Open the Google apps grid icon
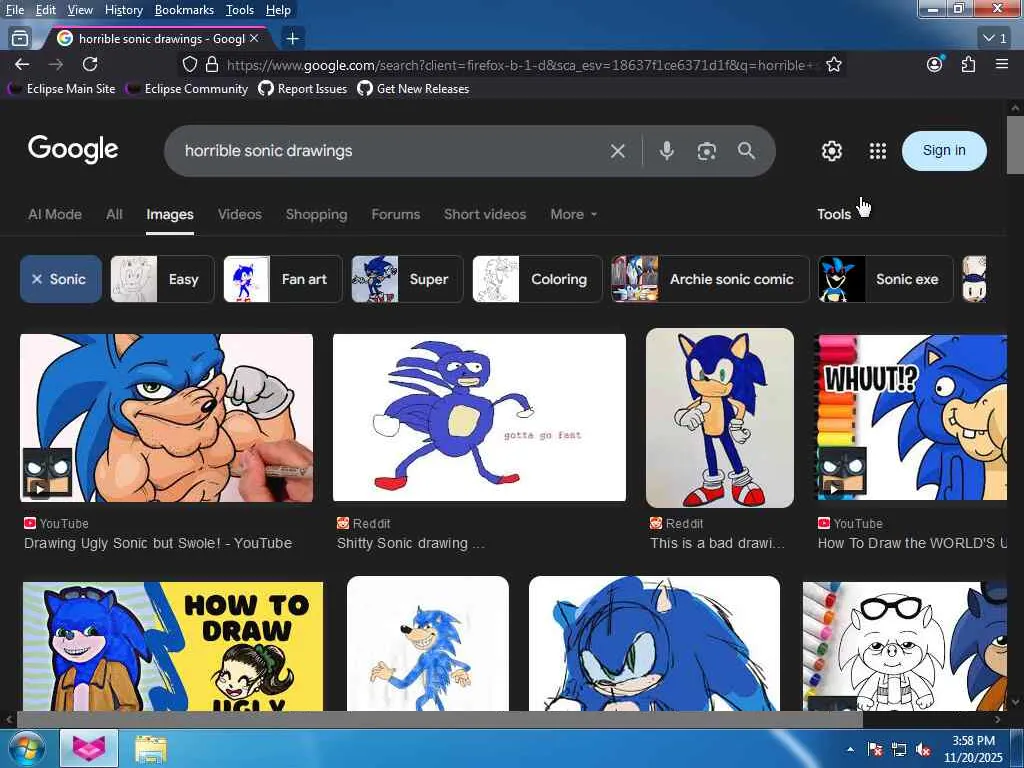 [x=878, y=151]
